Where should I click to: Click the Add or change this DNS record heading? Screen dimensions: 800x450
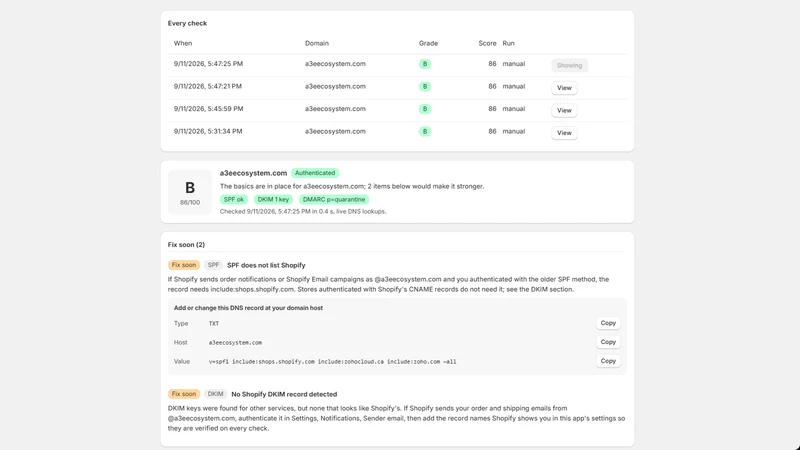click(248, 308)
